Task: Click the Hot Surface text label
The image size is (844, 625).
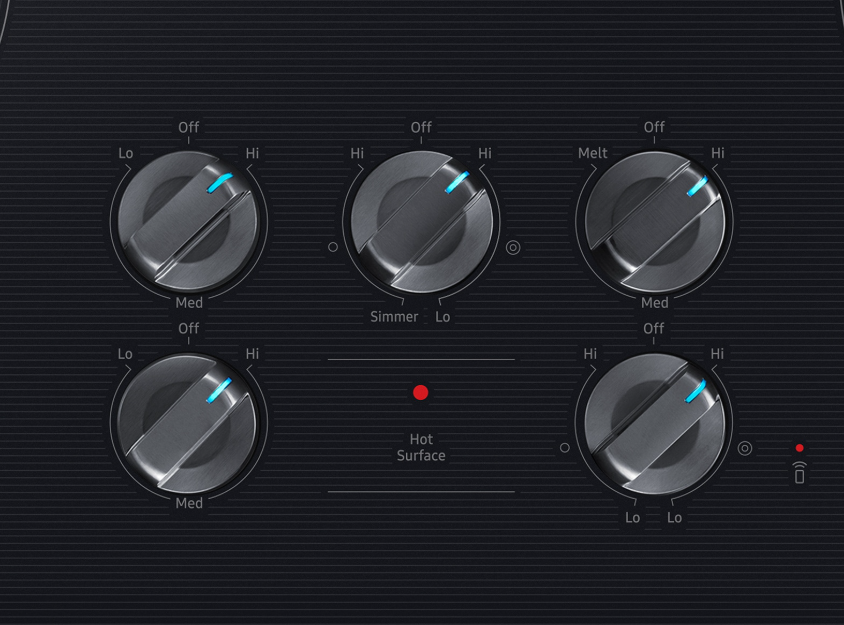Action: (421, 447)
